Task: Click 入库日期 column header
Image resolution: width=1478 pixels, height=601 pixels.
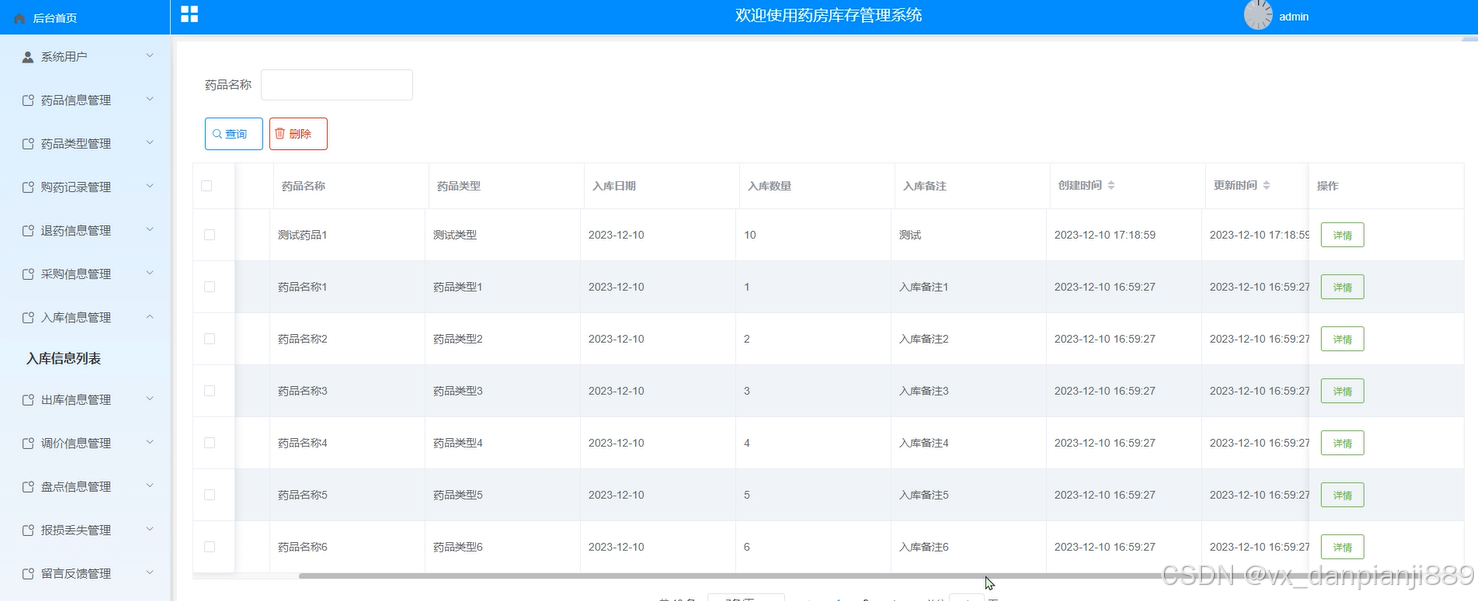Action: tap(614, 186)
